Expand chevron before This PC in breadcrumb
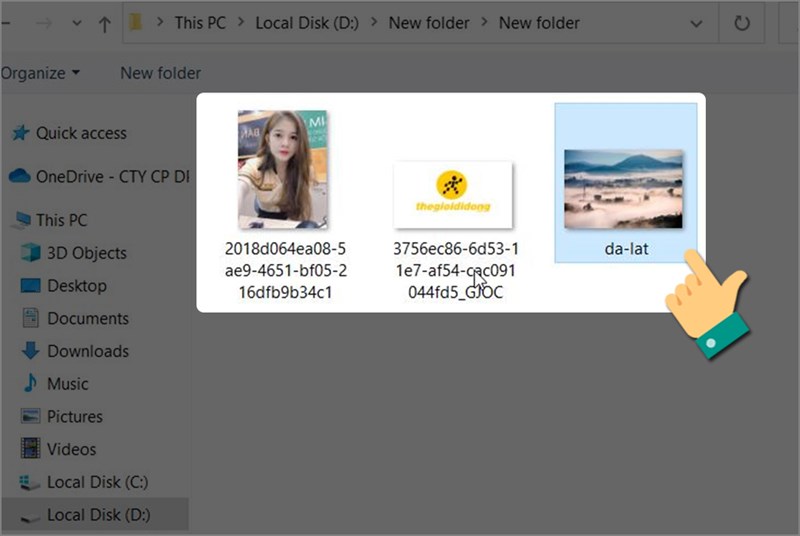 coord(160,23)
